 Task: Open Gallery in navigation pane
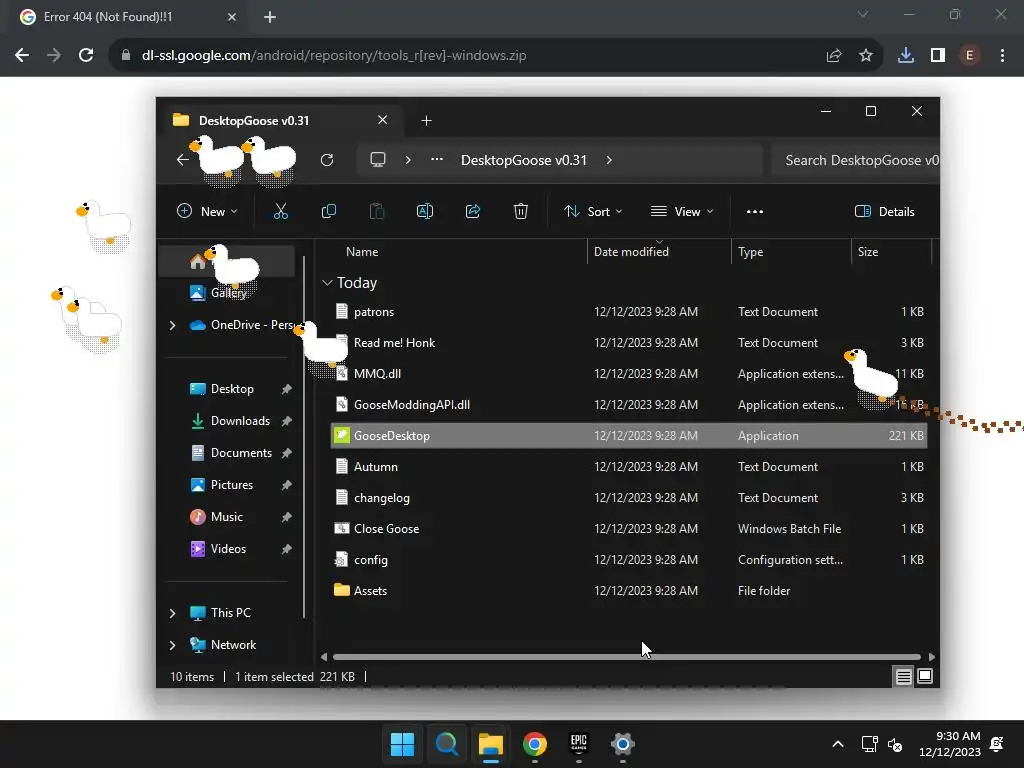(227, 293)
